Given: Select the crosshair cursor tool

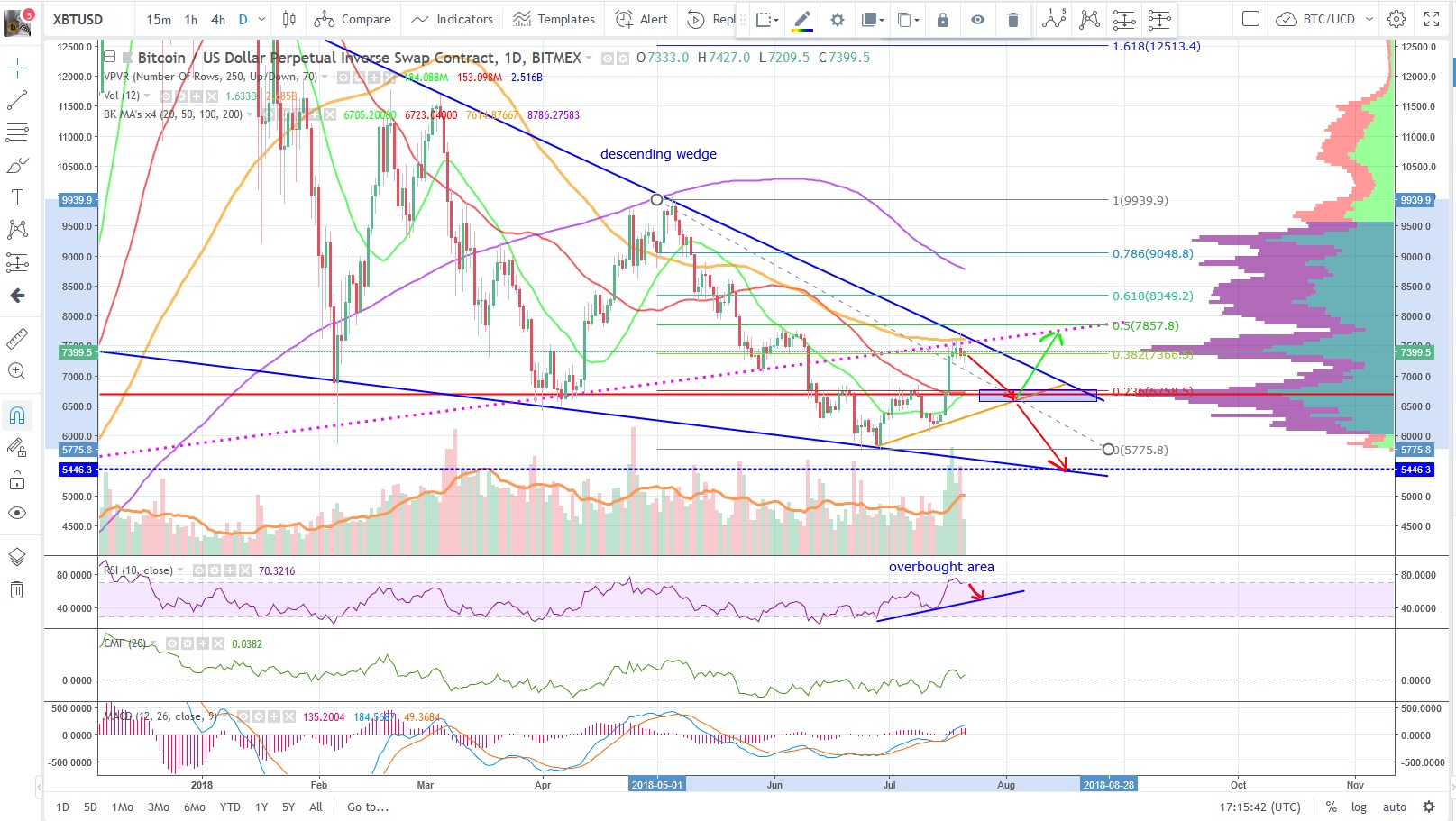Looking at the screenshot, I should tap(17, 68).
